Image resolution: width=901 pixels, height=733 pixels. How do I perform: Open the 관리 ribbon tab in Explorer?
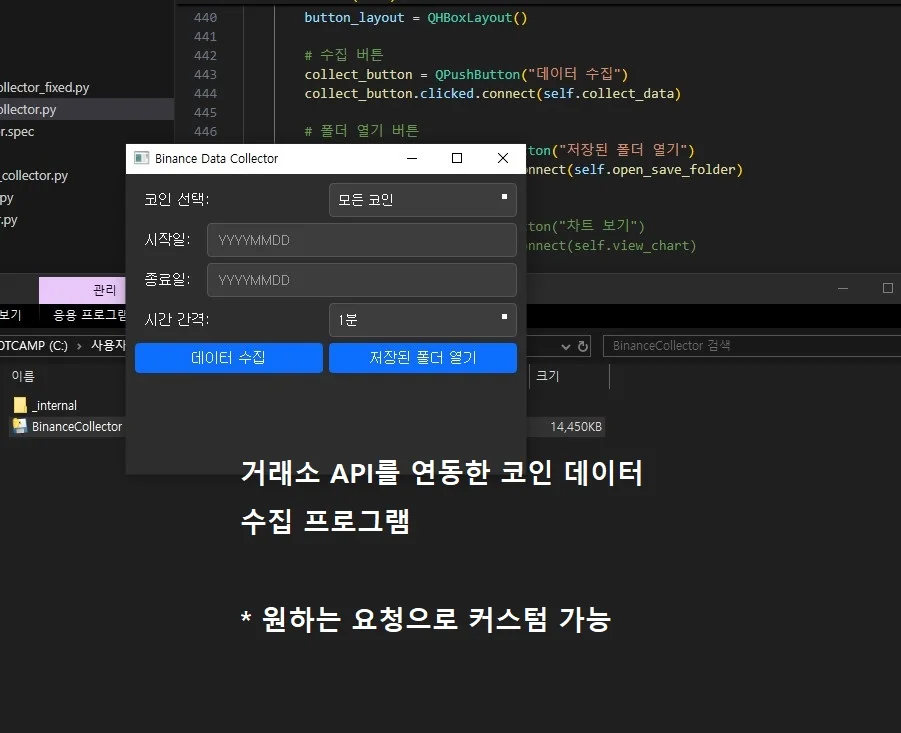pos(82,290)
